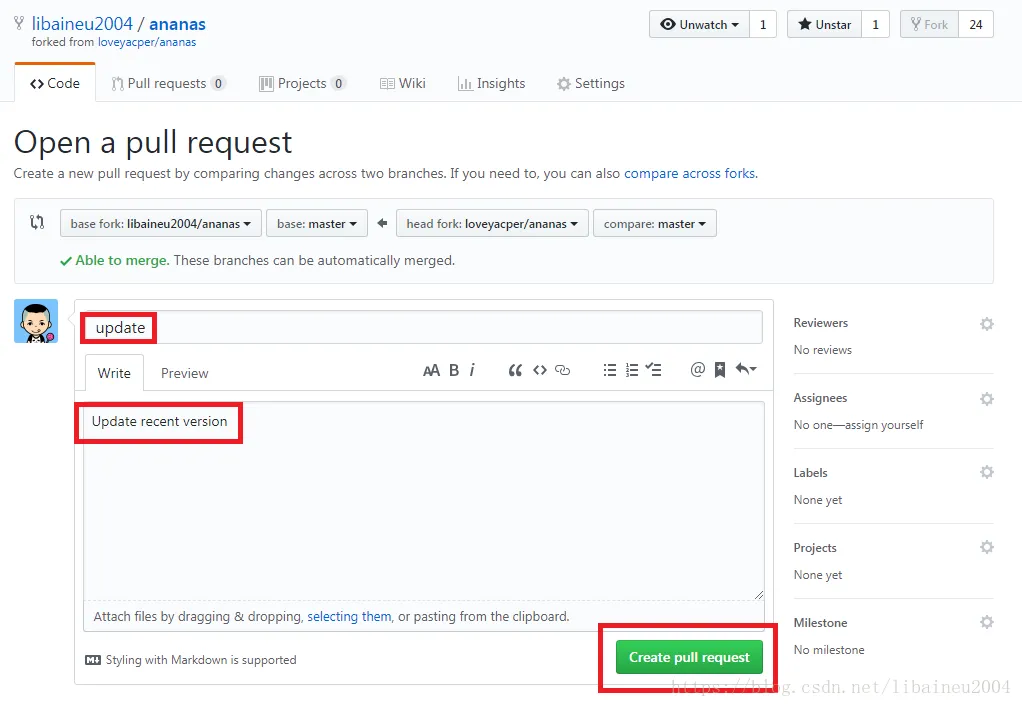Open the Settings tab
The image size is (1022, 707).
click(x=591, y=83)
